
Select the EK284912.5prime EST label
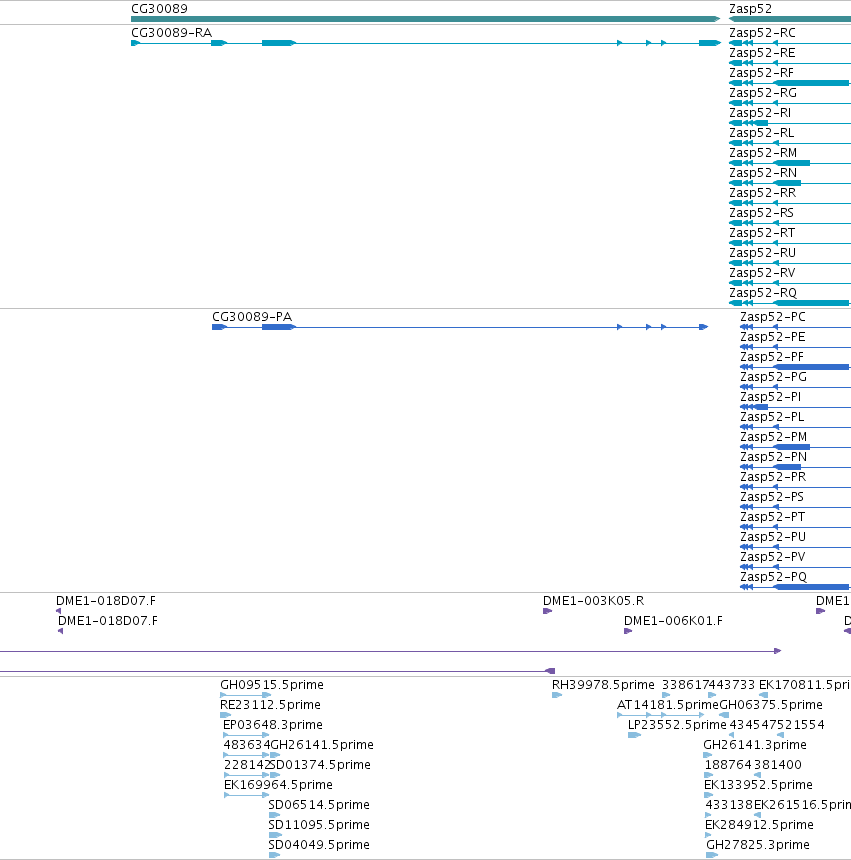tap(759, 825)
